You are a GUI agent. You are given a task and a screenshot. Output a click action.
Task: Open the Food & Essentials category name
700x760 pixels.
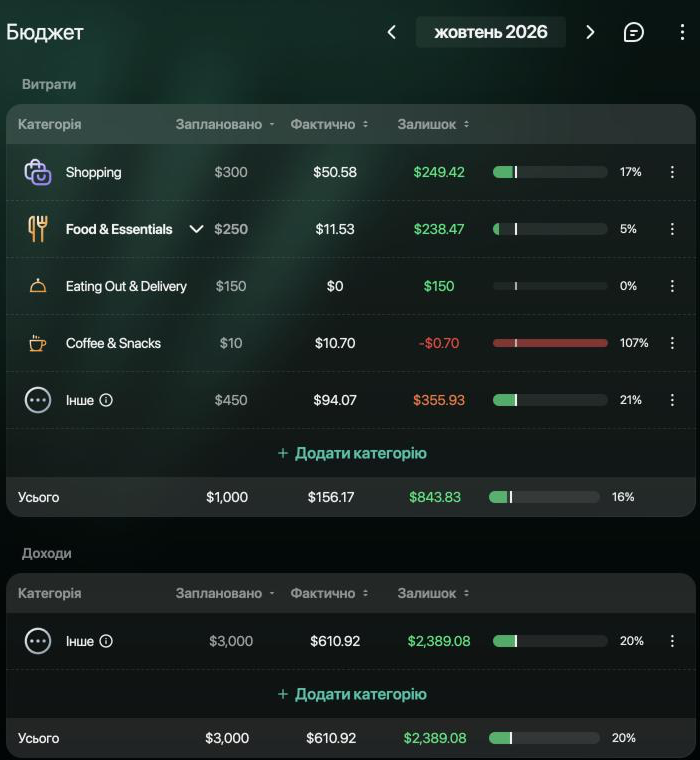coord(119,229)
